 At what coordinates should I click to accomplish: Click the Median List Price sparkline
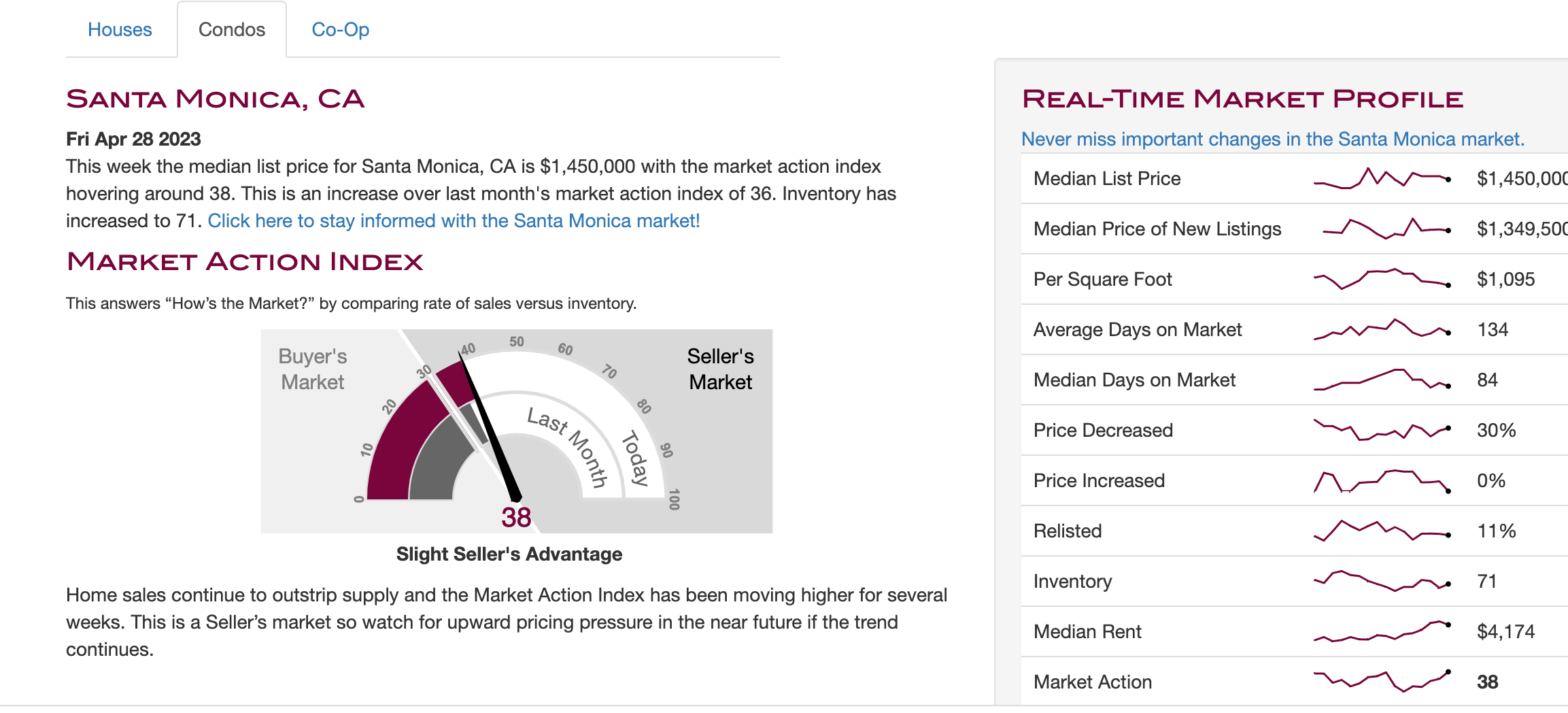(x=1382, y=178)
